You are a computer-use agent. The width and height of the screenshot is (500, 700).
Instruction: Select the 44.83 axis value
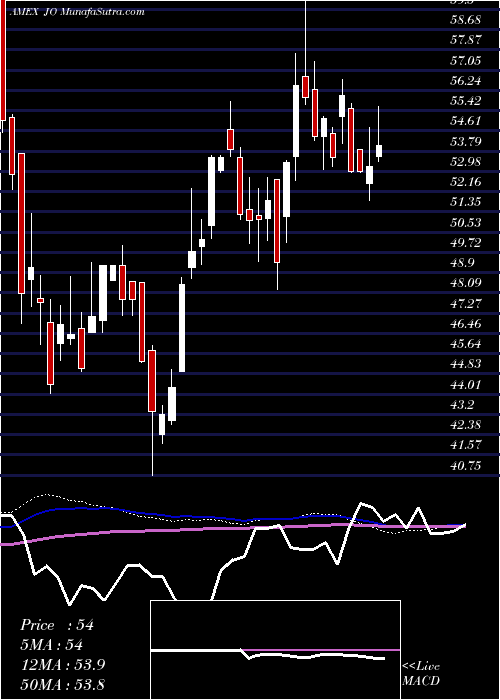[x=466, y=364]
